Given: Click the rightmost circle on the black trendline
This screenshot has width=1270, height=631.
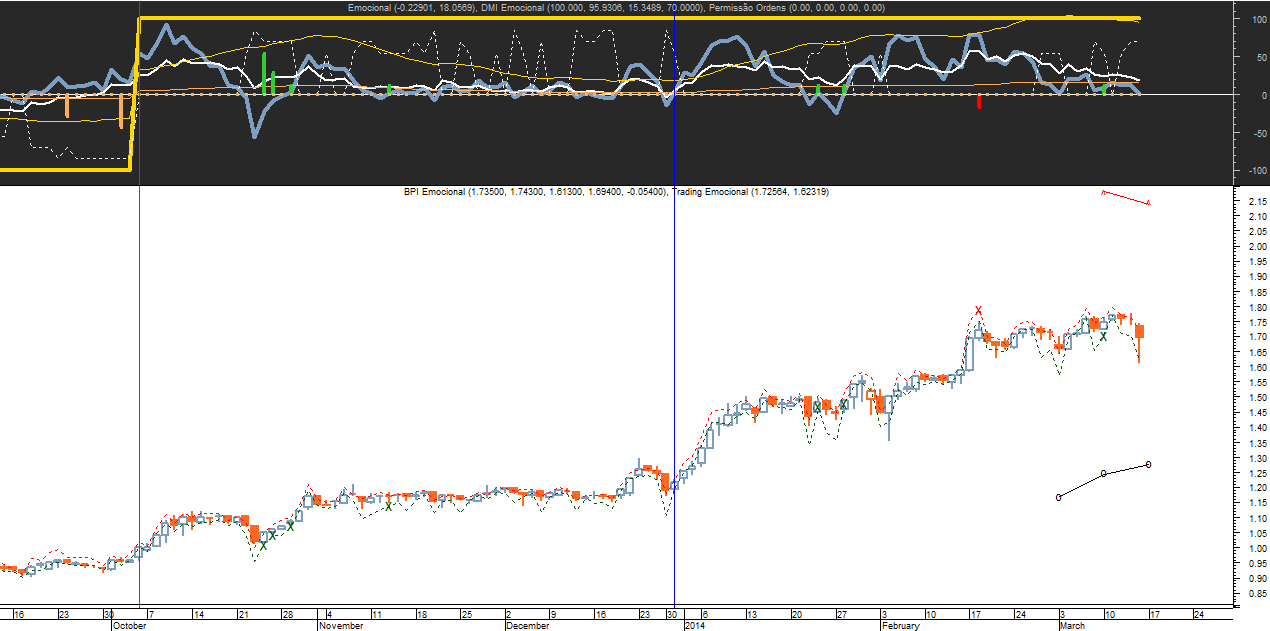Looking at the screenshot, I should [x=1148, y=464].
